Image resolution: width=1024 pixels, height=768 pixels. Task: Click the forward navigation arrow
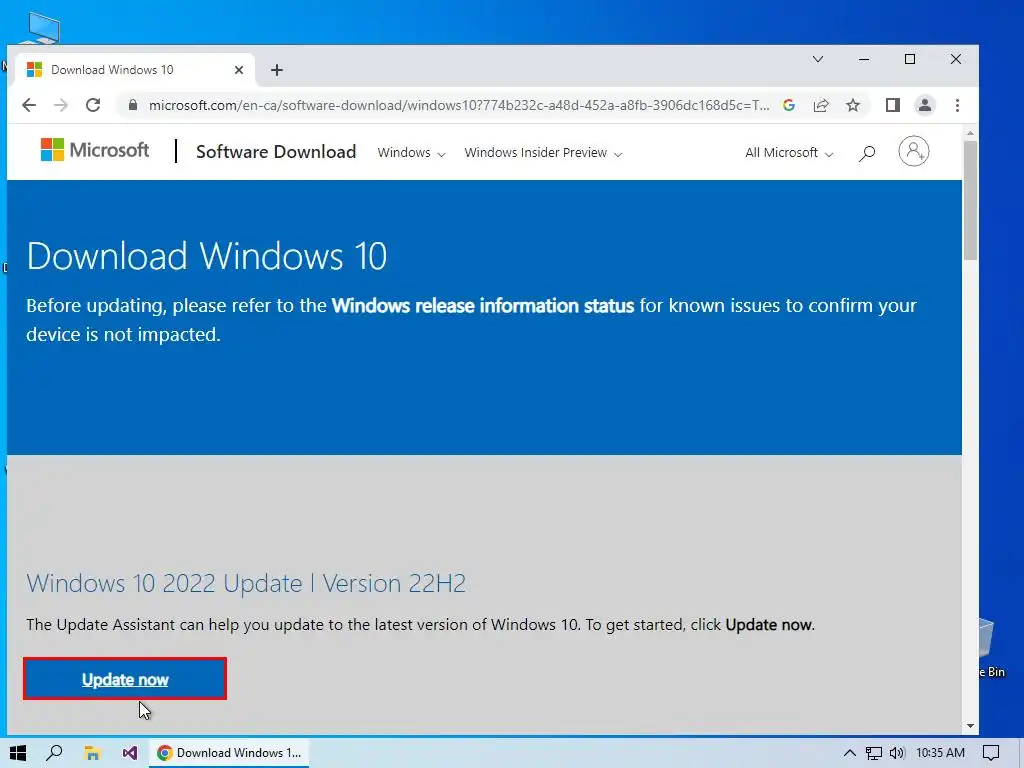click(x=61, y=105)
